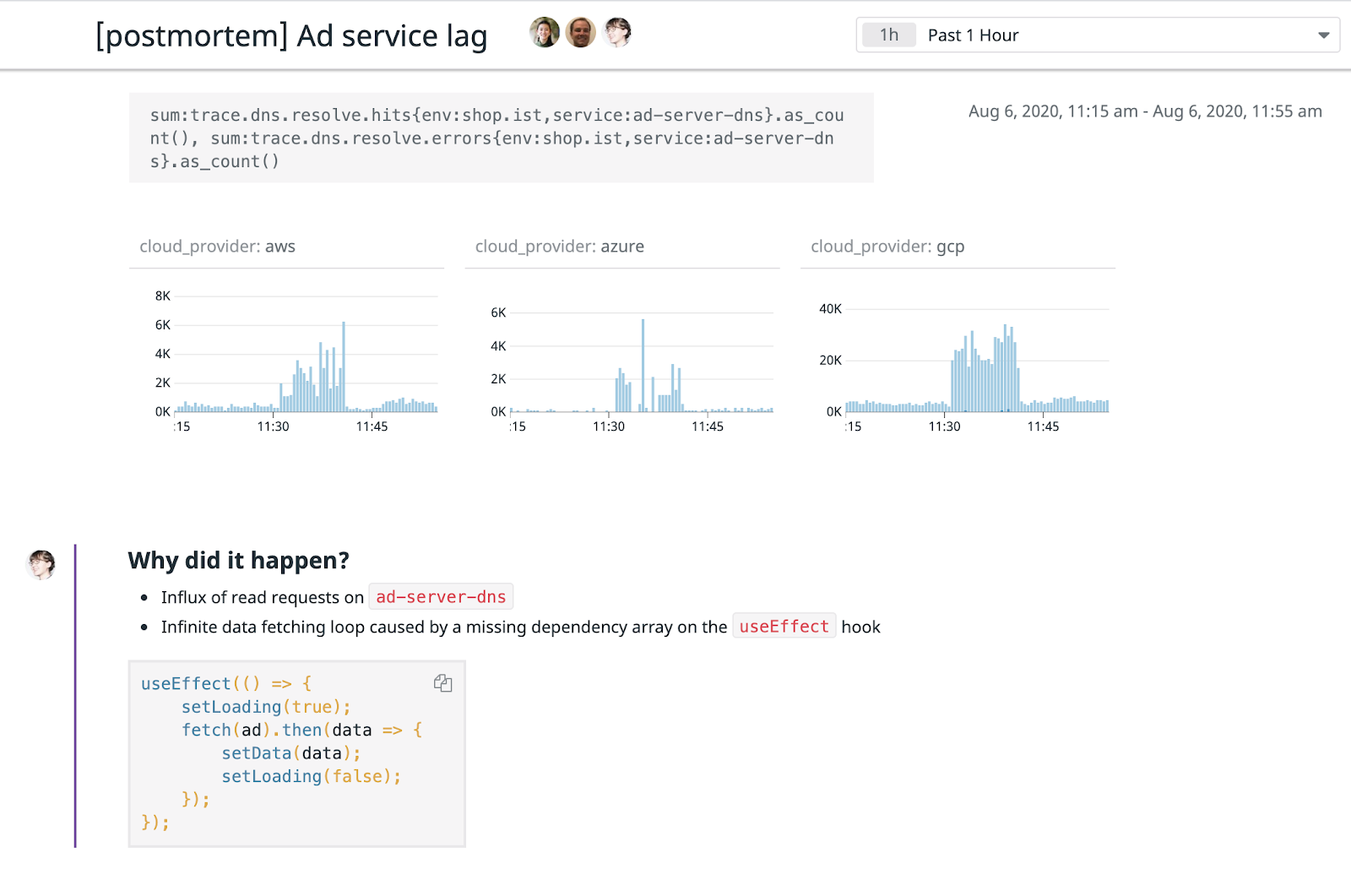The image size is (1351, 896).
Task: Click the ad-server-dns inline code tag
Action: tap(441, 597)
